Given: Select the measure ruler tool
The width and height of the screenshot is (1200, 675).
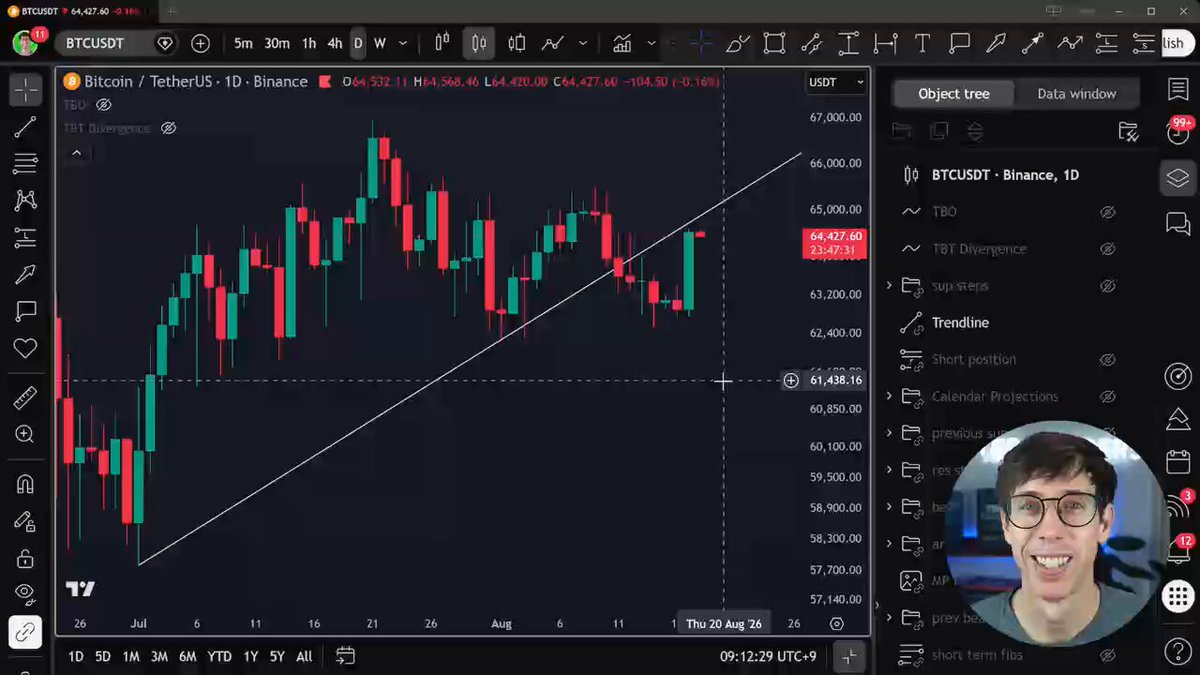Looking at the screenshot, I should tap(25, 398).
